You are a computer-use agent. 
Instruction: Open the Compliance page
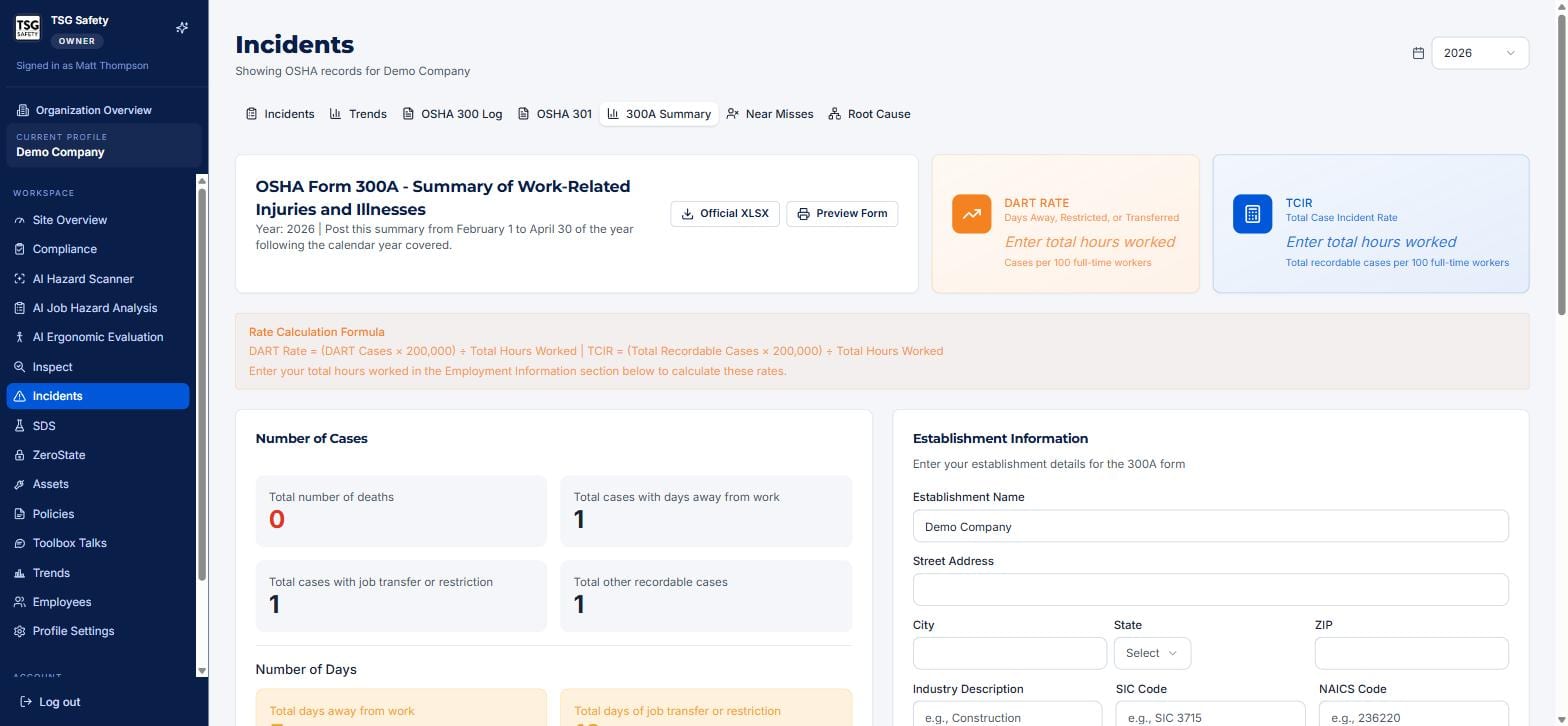[x=98, y=249]
